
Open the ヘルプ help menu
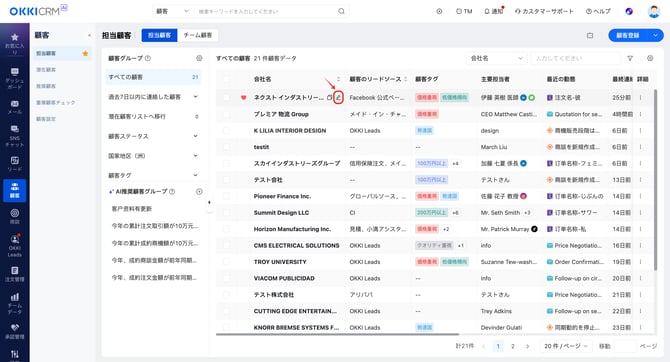pyautogui.click(x=598, y=11)
